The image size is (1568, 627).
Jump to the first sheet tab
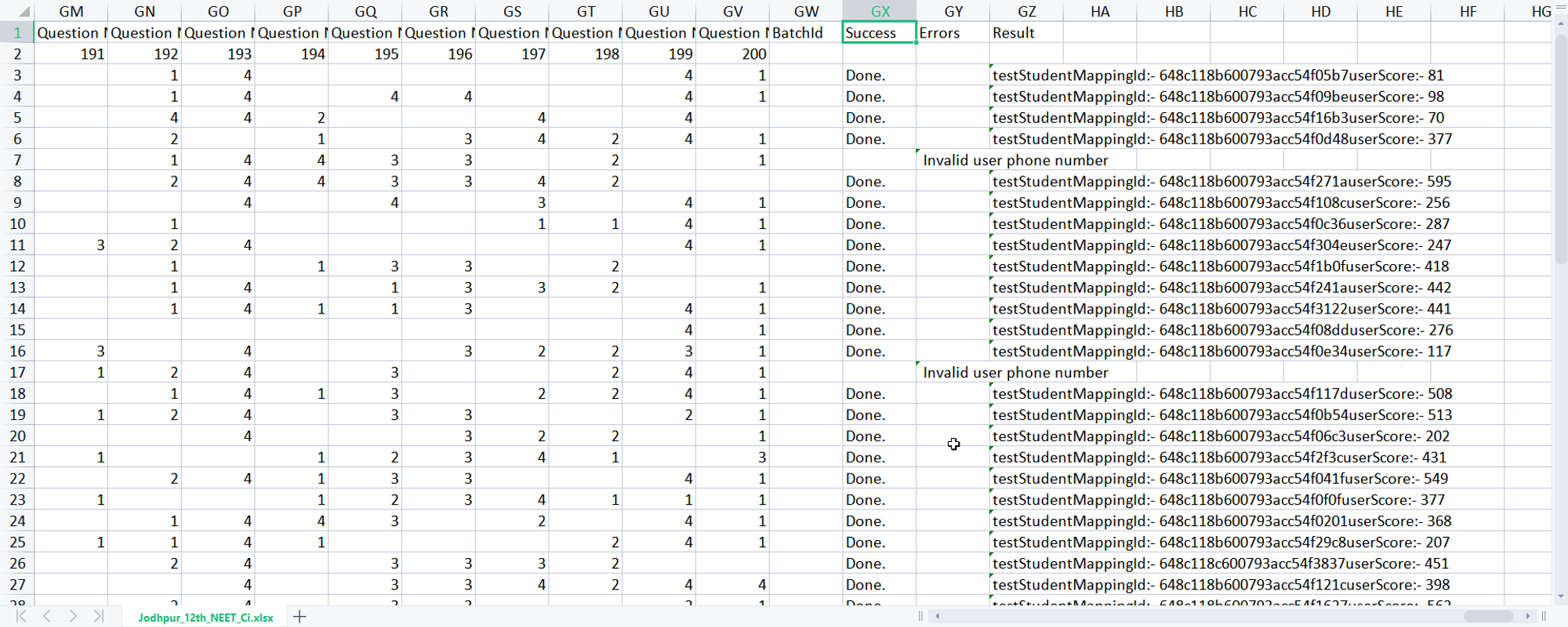[x=21, y=616]
